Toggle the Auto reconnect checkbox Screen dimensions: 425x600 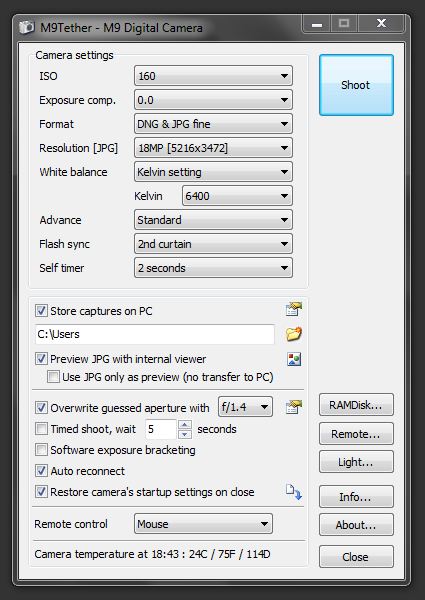[41, 471]
